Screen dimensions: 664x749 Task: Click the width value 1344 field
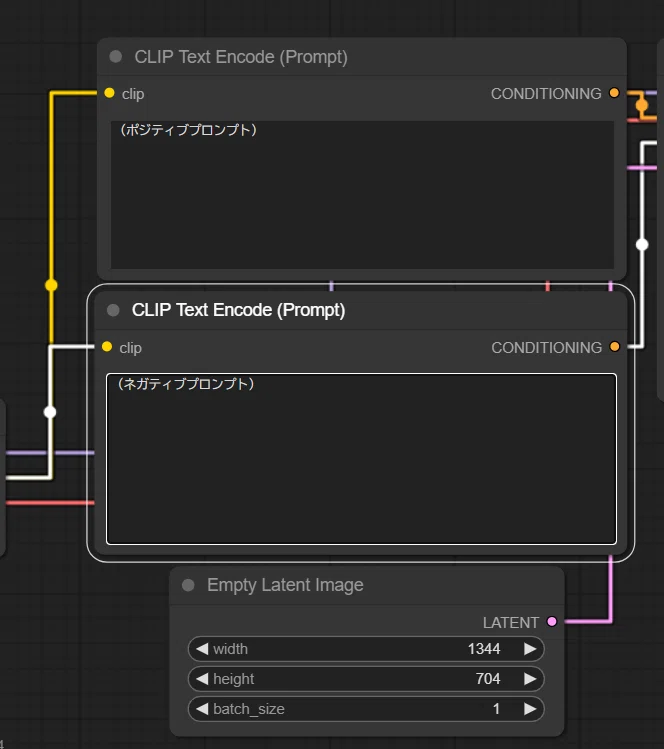pyautogui.click(x=366, y=649)
